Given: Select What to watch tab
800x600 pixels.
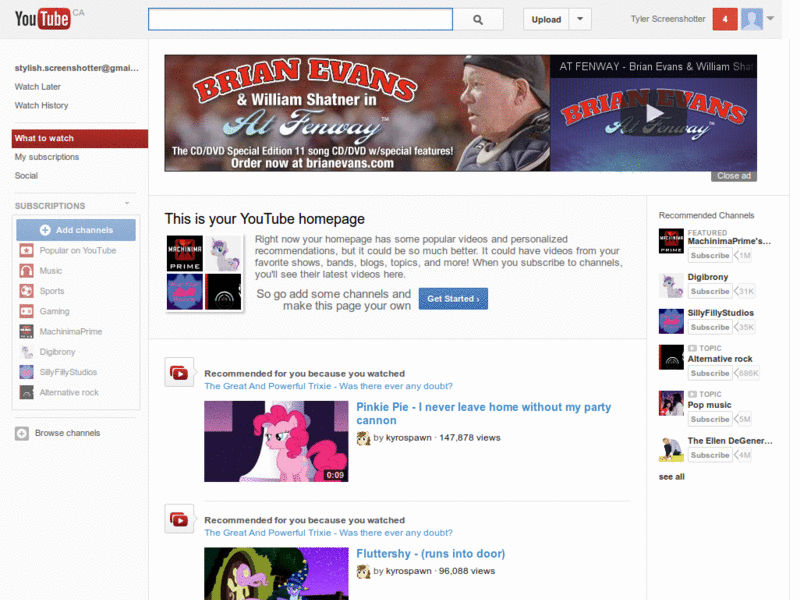Looking at the screenshot, I should coord(80,138).
